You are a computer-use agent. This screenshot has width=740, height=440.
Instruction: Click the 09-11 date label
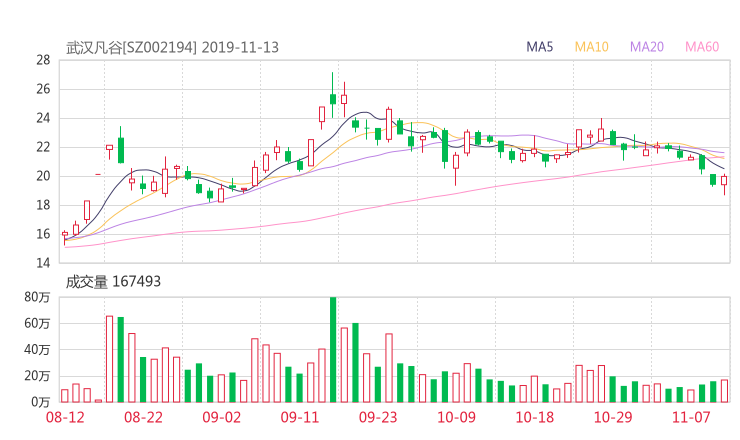[300, 417]
